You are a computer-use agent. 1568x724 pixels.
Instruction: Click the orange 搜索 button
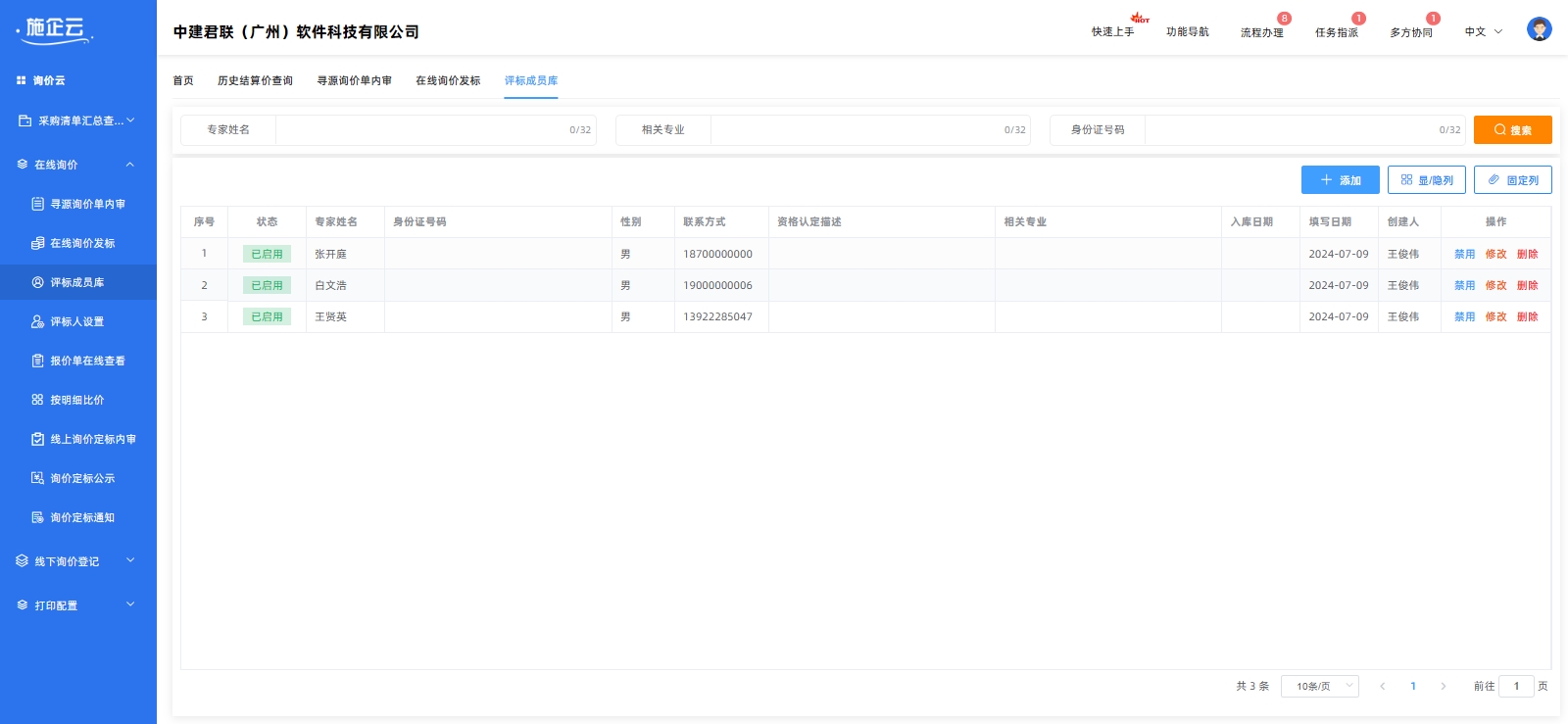[1512, 129]
